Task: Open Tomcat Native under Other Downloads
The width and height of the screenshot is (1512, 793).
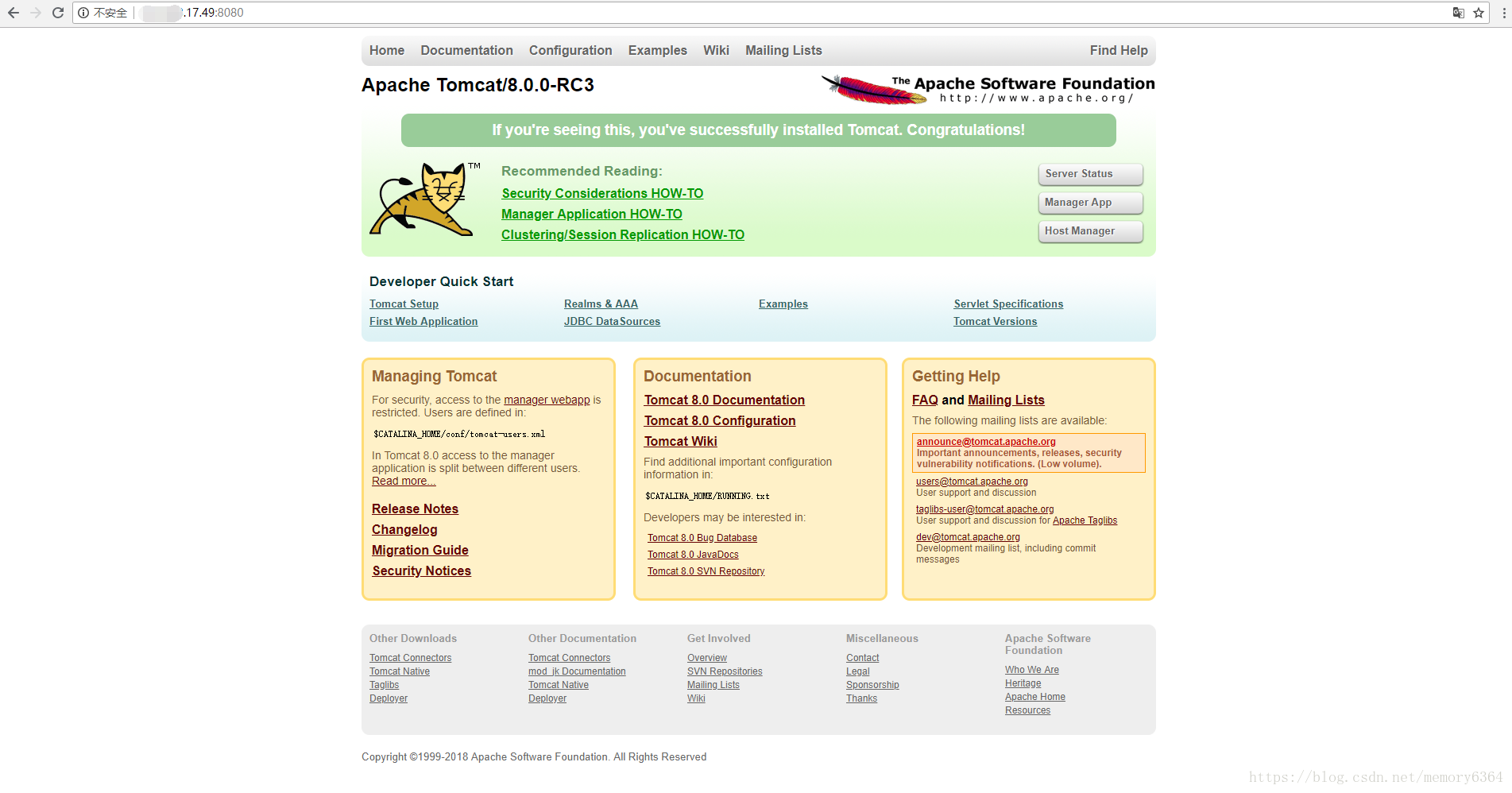Action: point(400,672)
